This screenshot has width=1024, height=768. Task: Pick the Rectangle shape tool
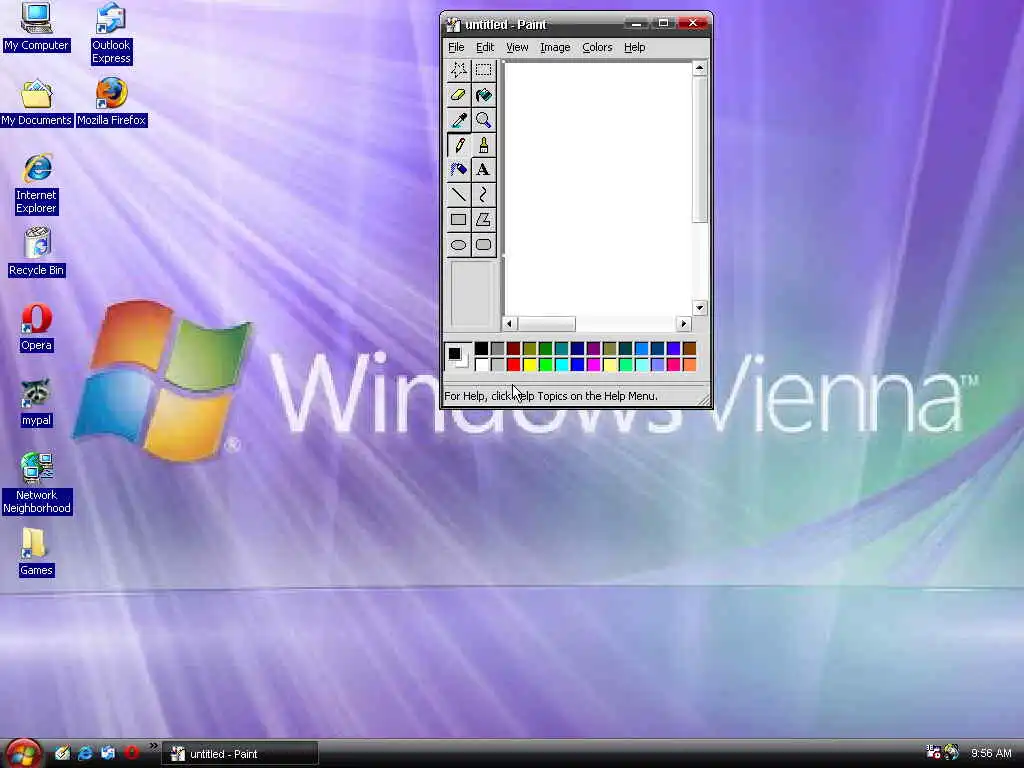pos(458,220)
